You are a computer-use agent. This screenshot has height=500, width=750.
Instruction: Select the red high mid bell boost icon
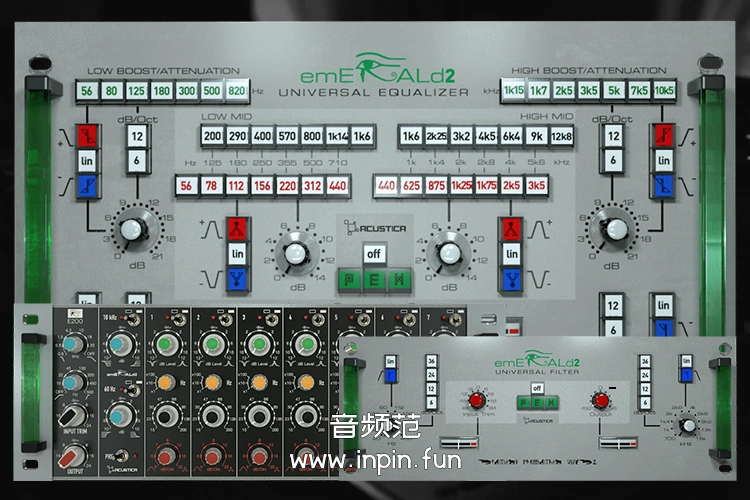pos(512,229)
